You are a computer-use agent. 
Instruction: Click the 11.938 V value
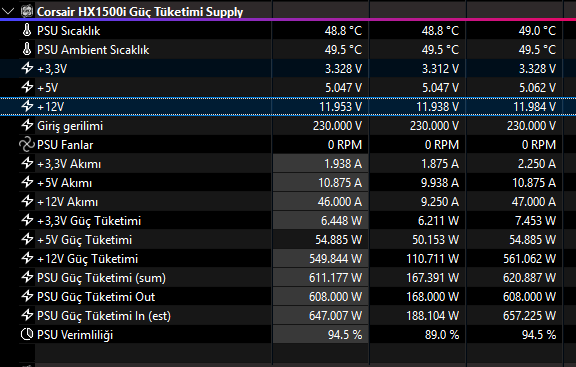point(438,107)
